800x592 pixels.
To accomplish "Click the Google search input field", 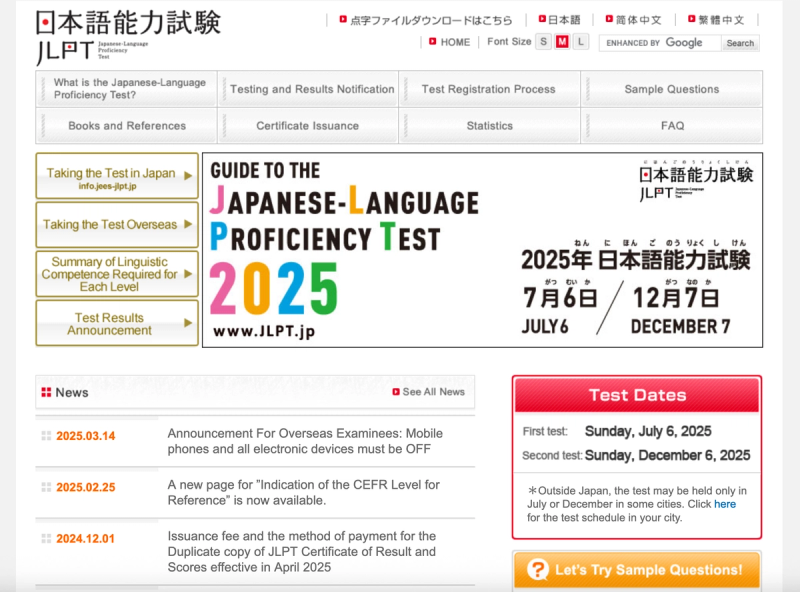I will point(660,43).
